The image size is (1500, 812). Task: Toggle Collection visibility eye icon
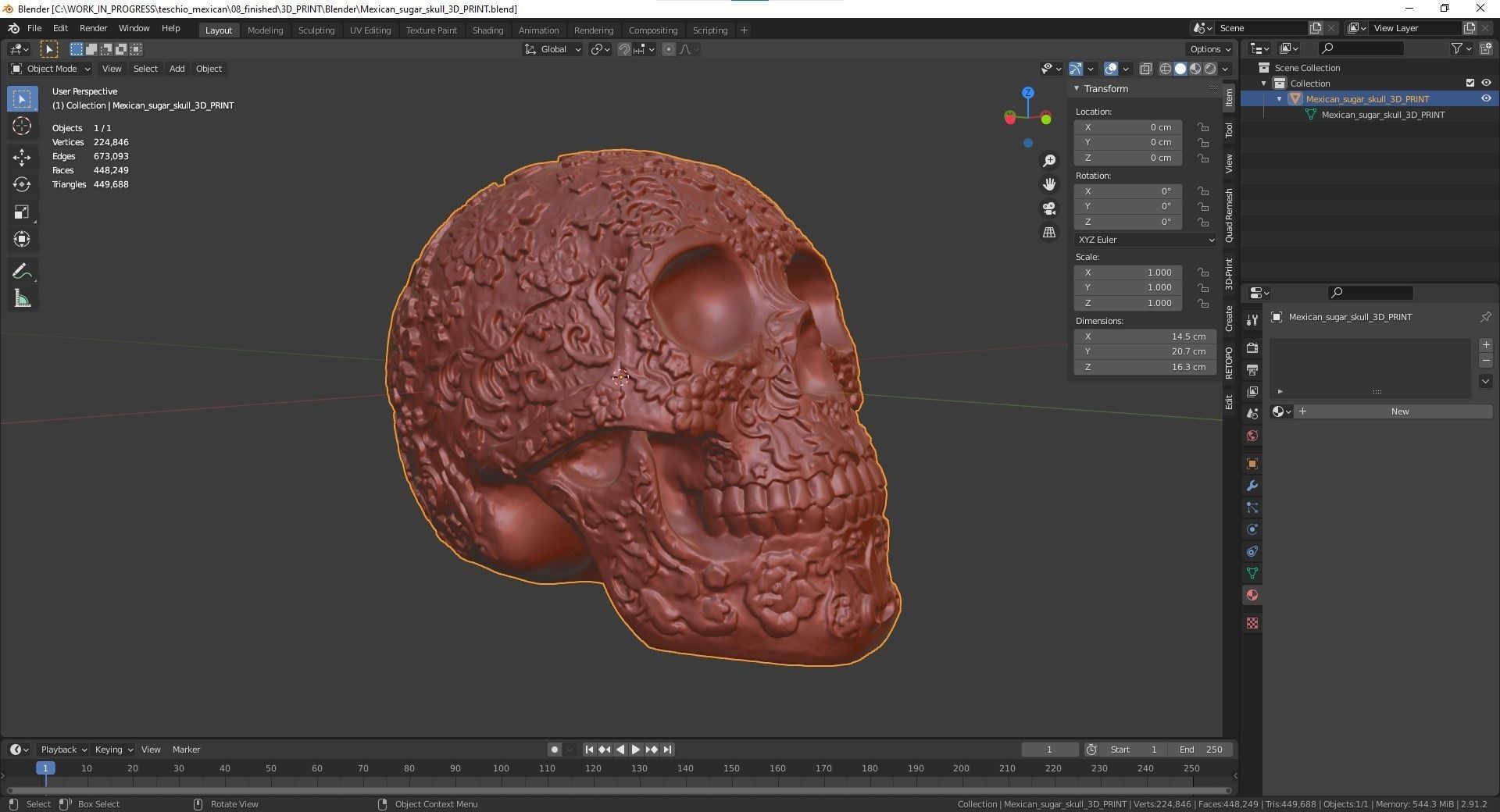[1486, 83]
